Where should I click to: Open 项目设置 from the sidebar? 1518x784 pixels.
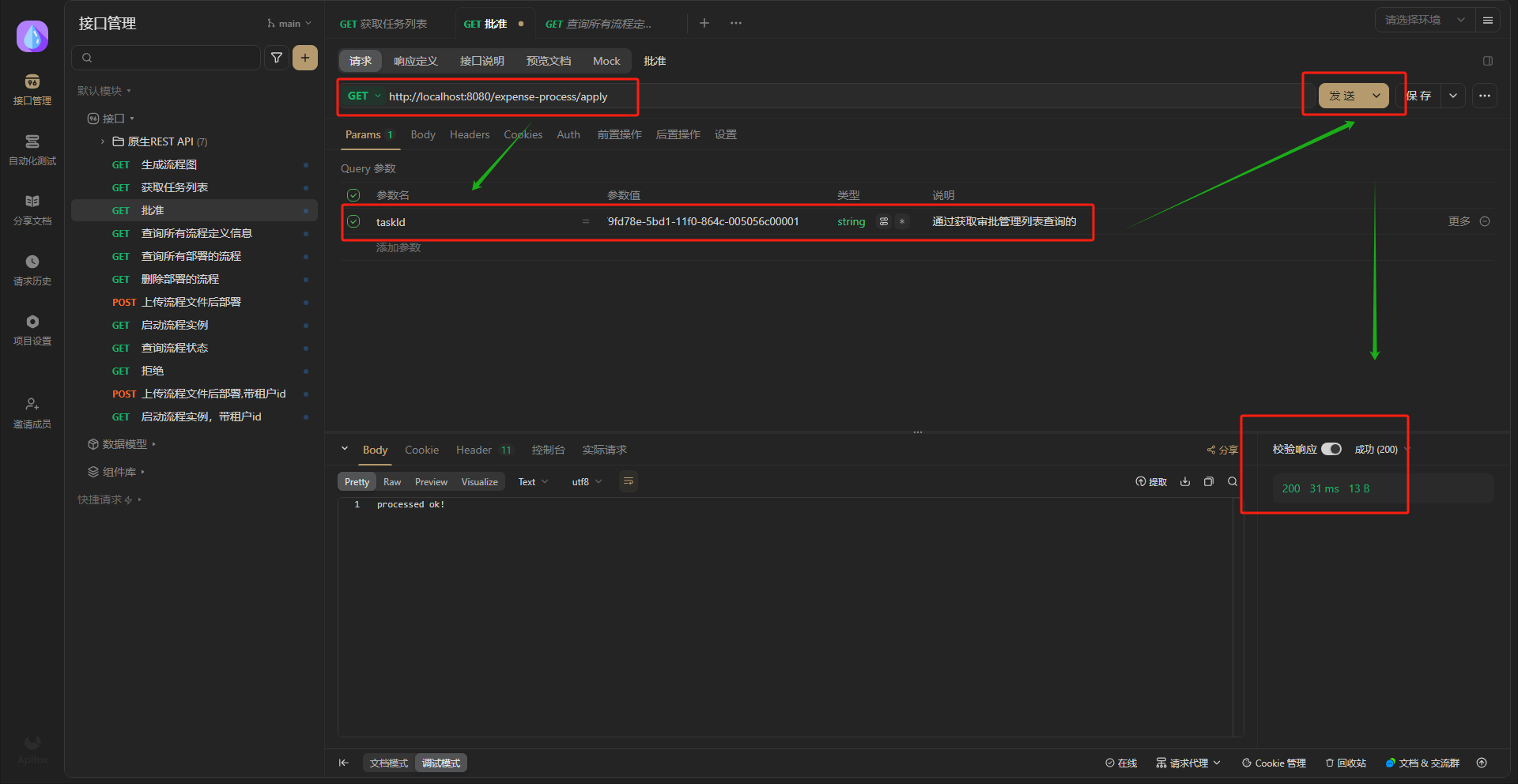click(32, 329)
